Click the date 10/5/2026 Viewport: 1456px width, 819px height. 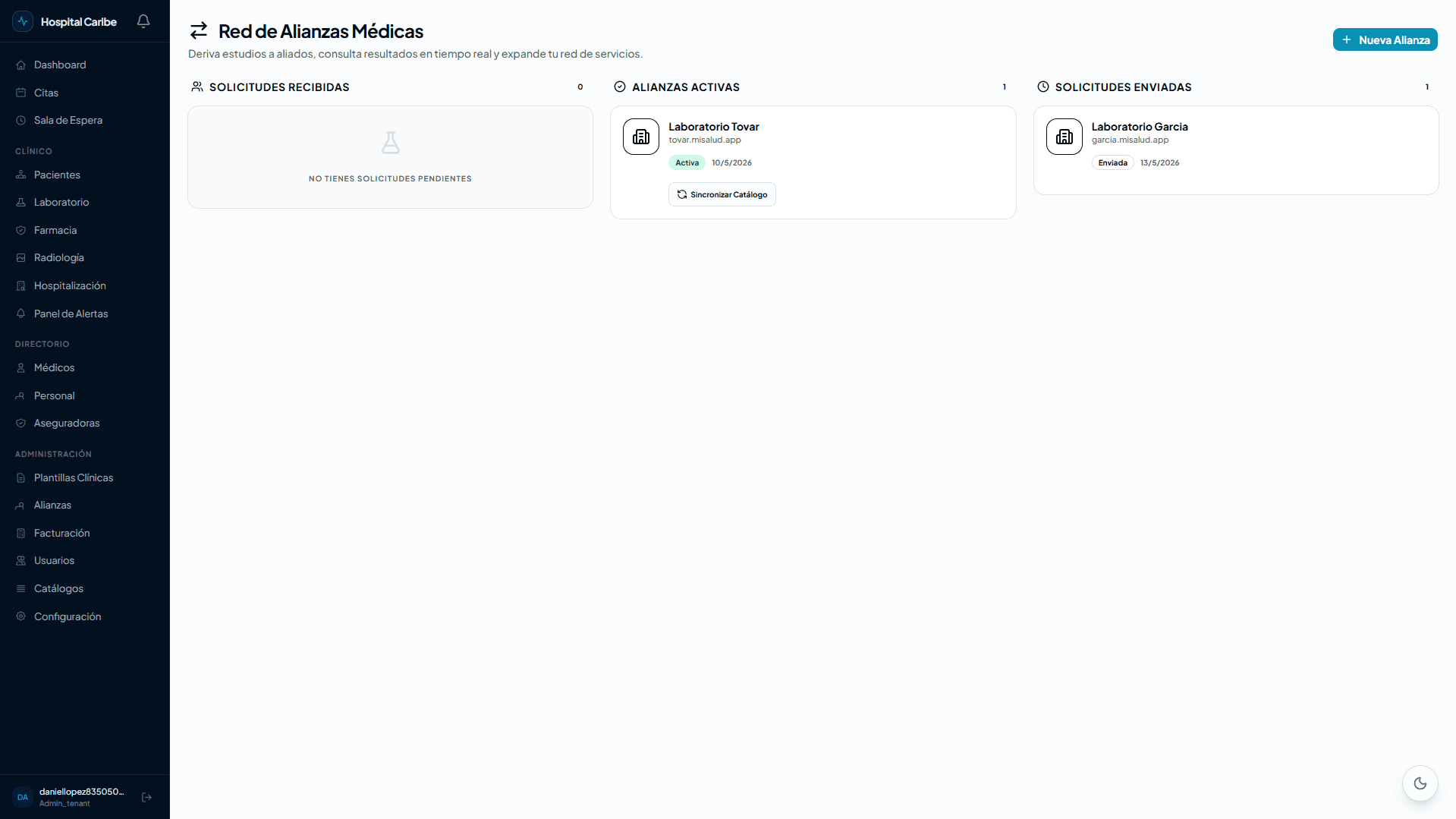click(x=731, y=162)
